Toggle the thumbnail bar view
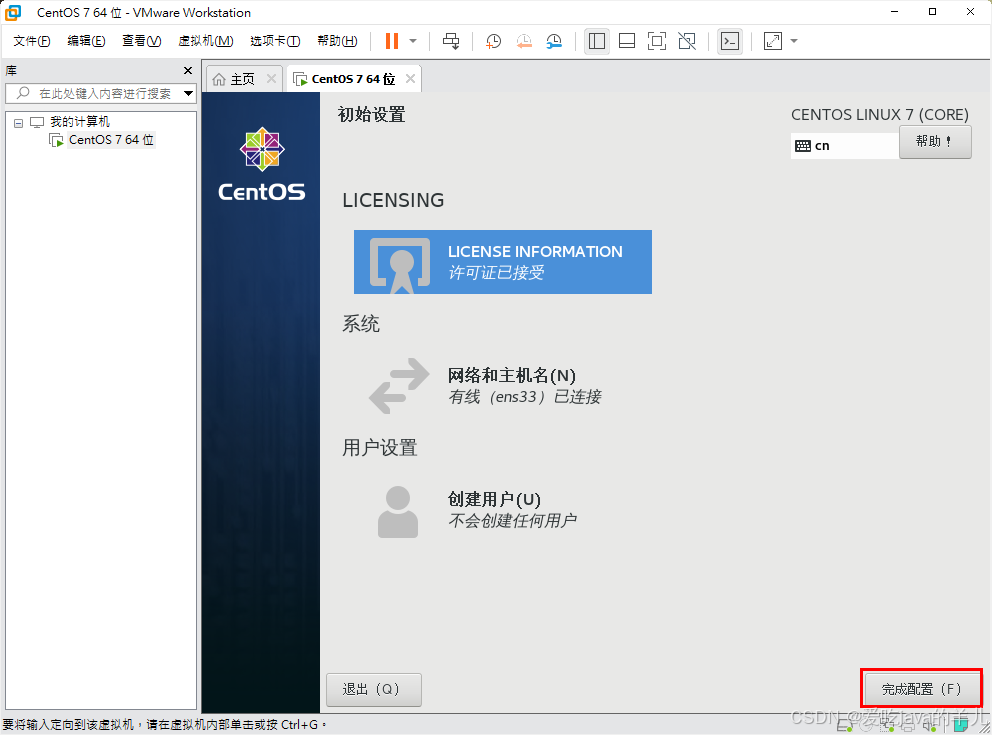The width and height of the screenshot is (992, 735). tap(627, 41)
